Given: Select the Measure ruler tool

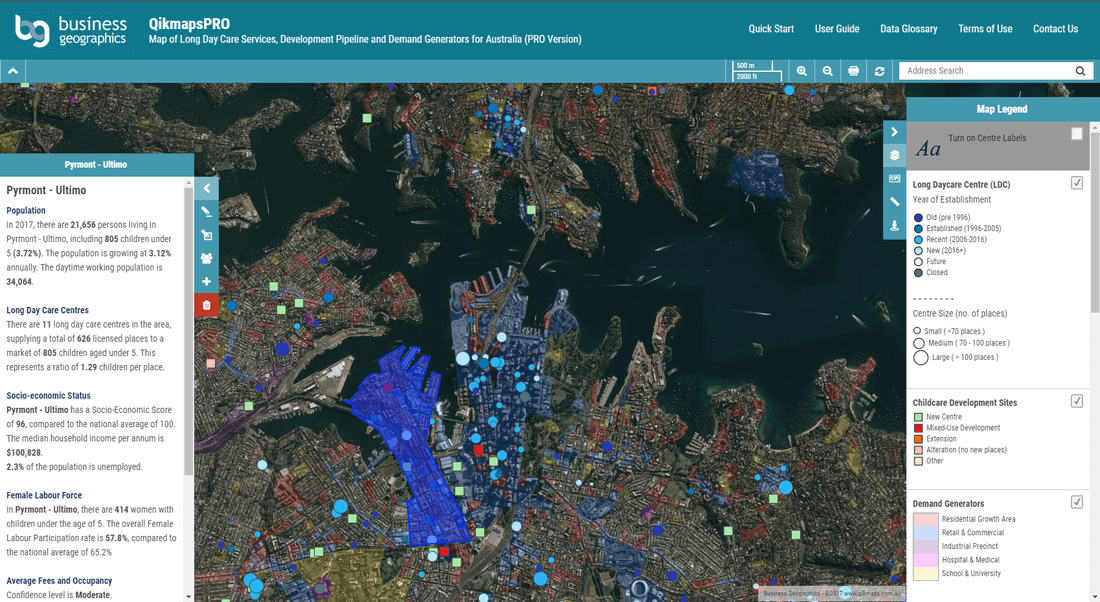Looking at the screenshot, I should [894, 200].
